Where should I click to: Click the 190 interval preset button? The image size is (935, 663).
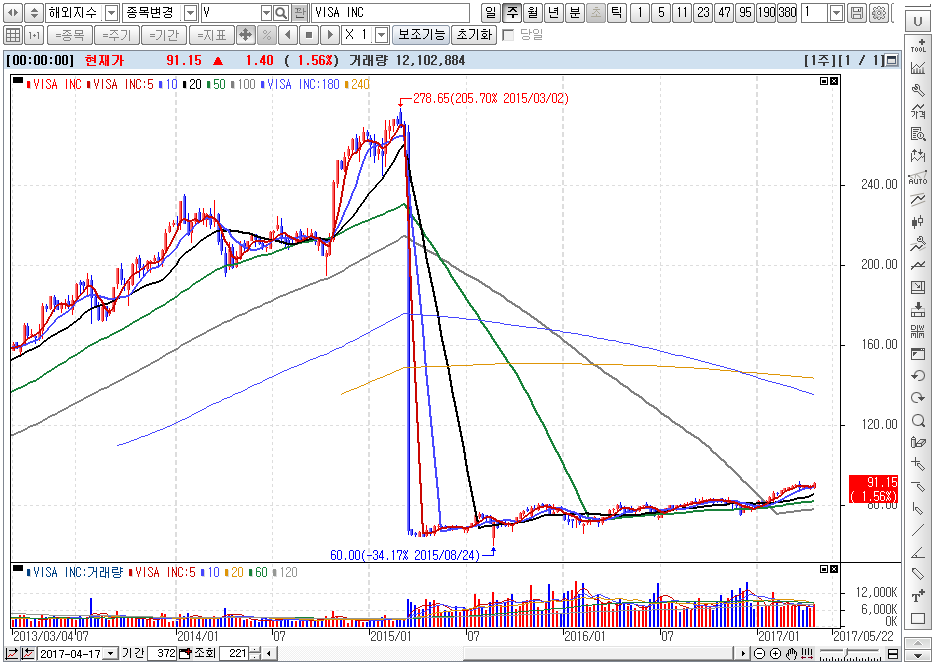point(766,13)
